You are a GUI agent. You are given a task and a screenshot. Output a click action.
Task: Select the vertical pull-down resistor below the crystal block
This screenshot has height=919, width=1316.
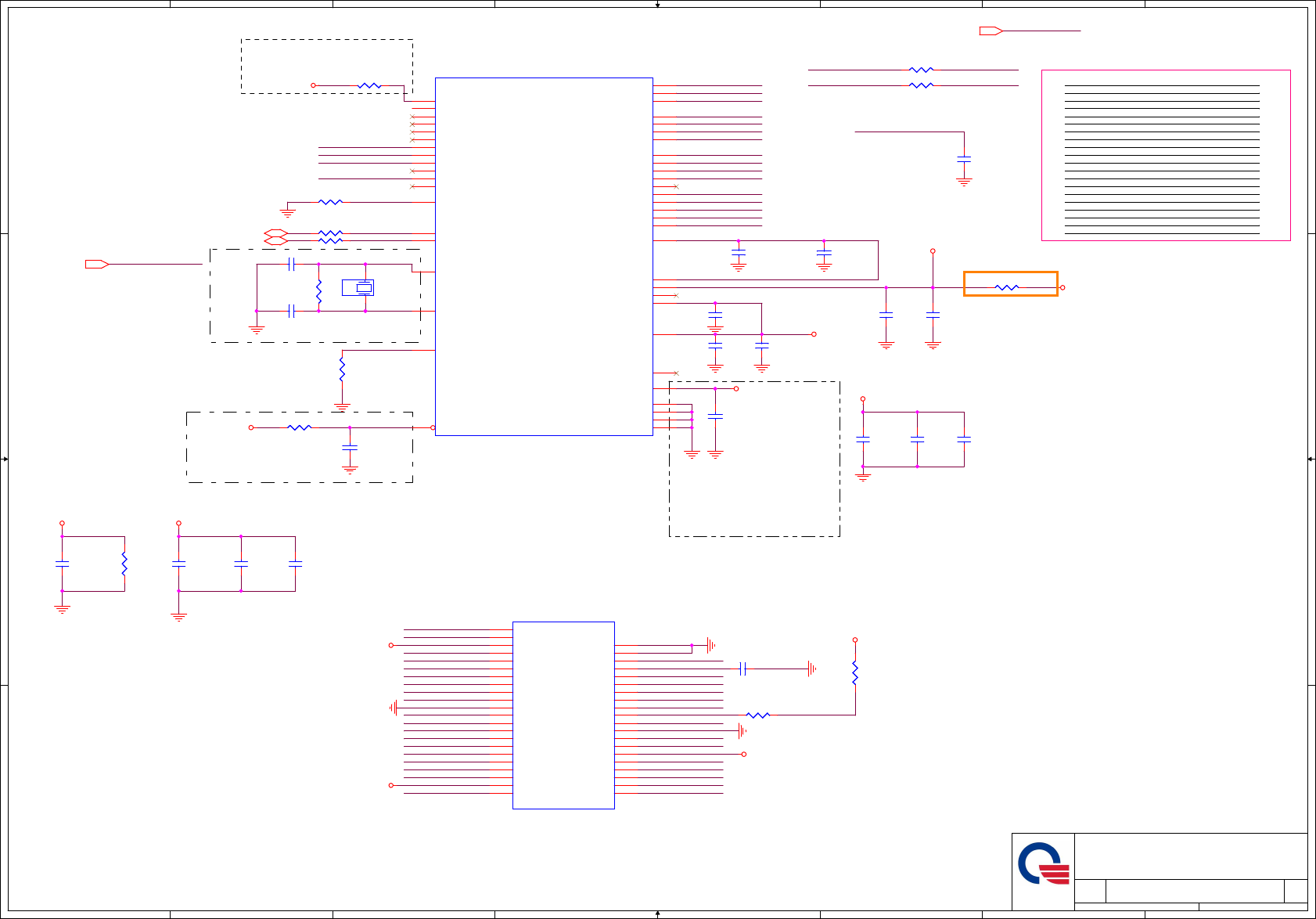click(x=342, y=369)
